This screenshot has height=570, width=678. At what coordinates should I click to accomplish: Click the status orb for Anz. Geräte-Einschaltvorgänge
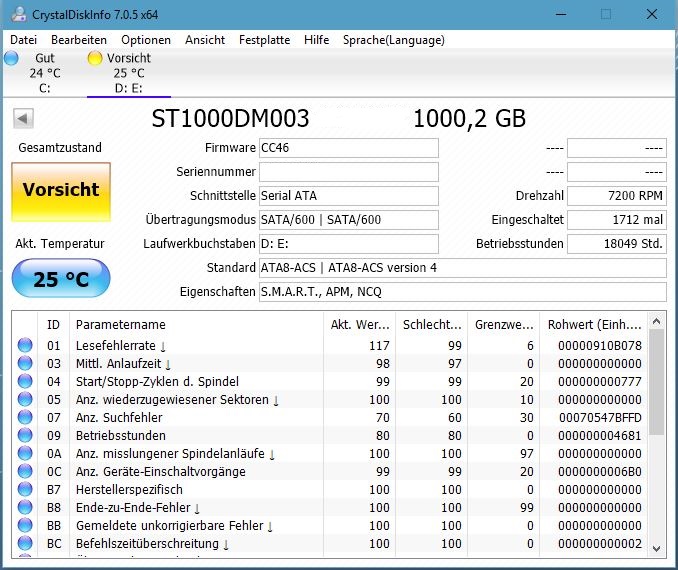pos(25,471)
